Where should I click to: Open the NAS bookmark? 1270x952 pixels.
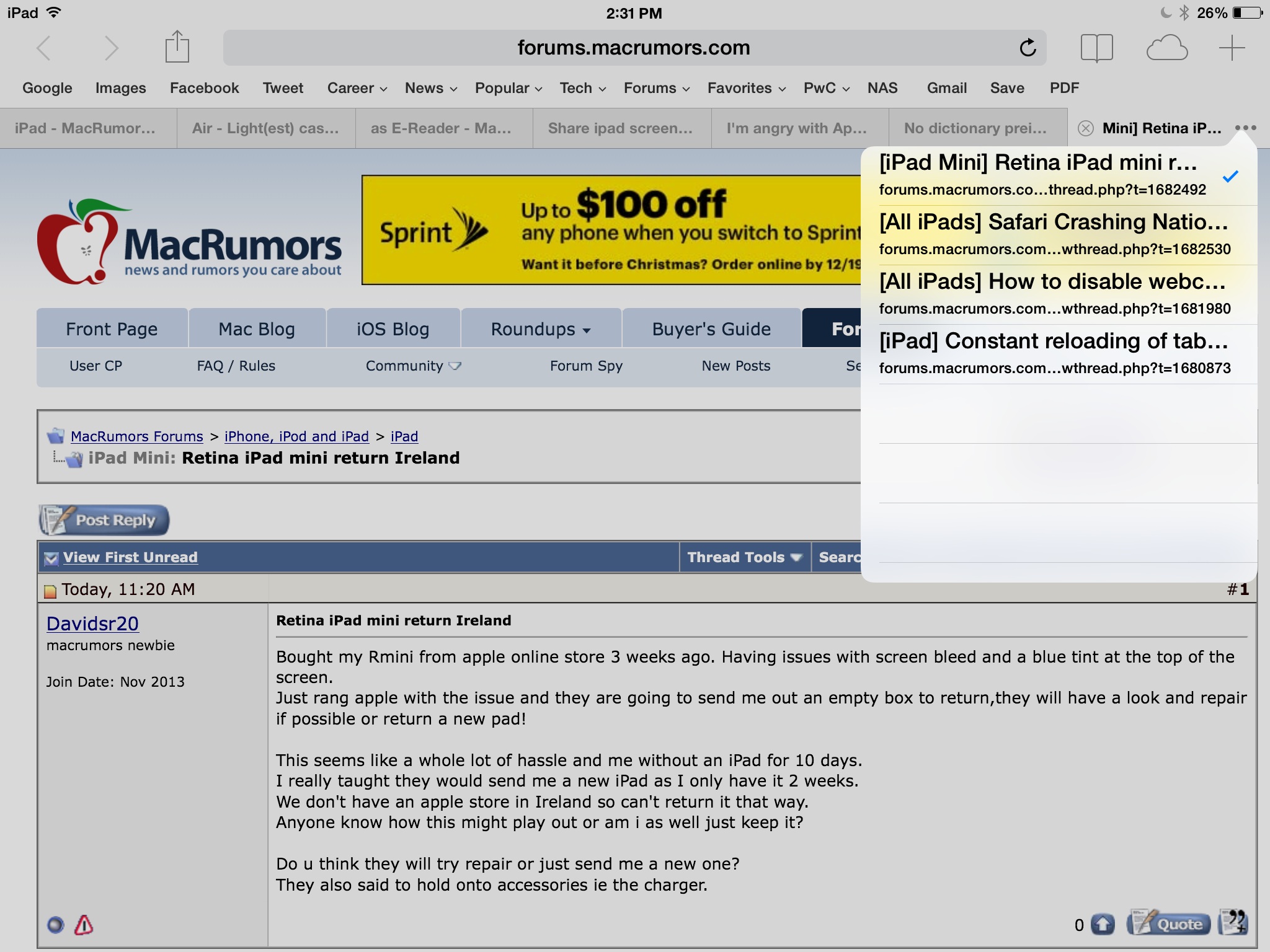coord(882,88)
